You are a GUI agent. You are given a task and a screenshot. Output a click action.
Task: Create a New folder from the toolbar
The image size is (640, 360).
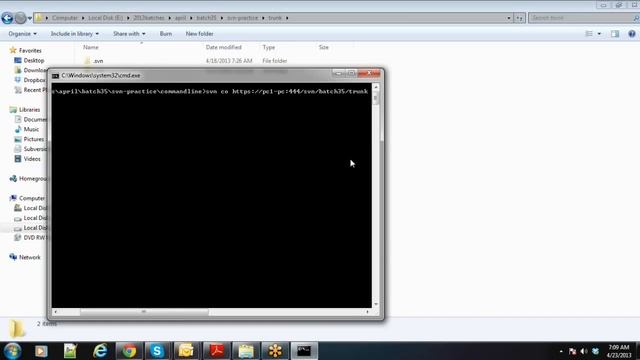[199, 34]
